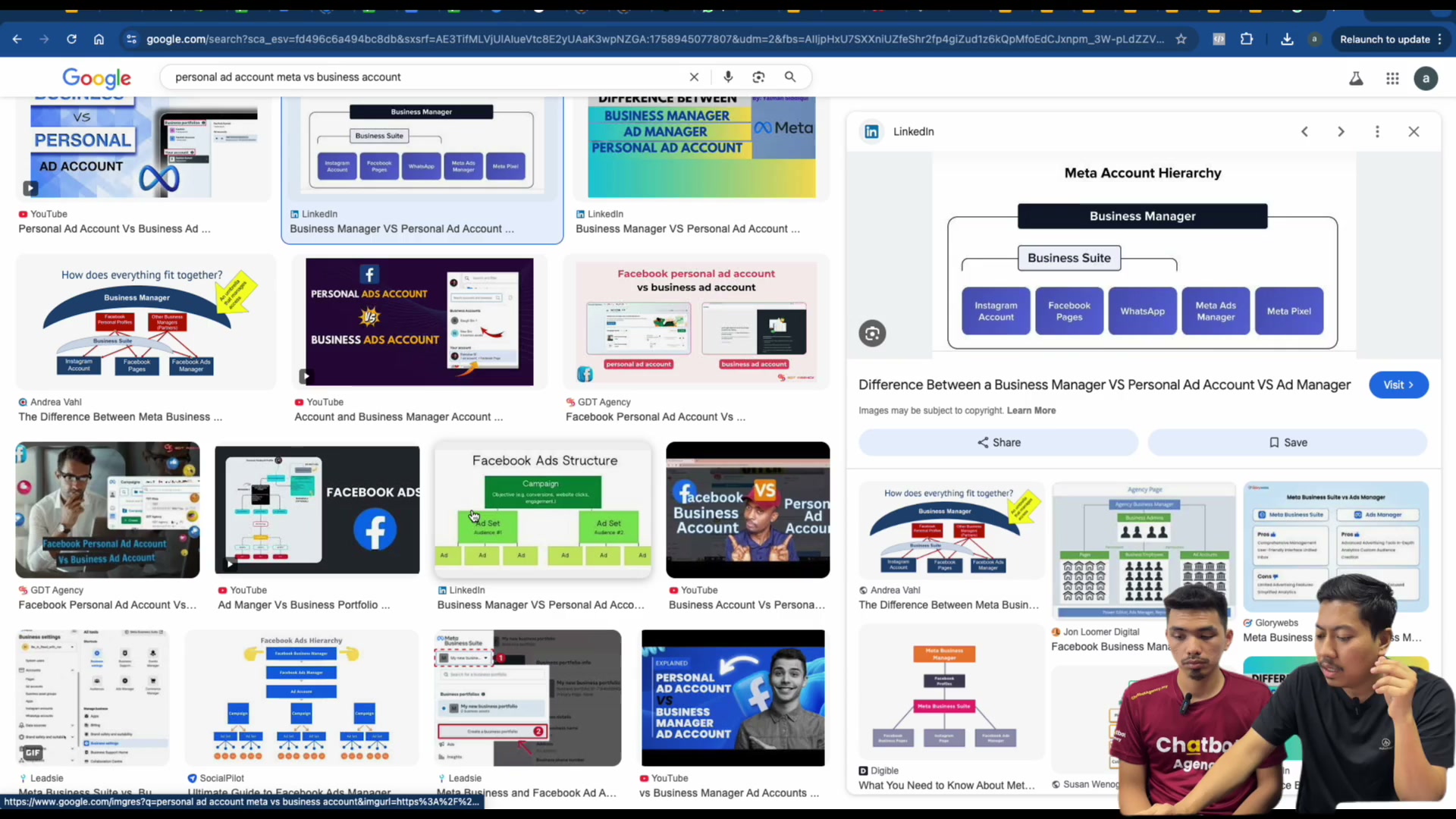Open the Google account avatar
This screenshot has height=819, width=1456.
pyautogui.click(x=1426, y=78)
